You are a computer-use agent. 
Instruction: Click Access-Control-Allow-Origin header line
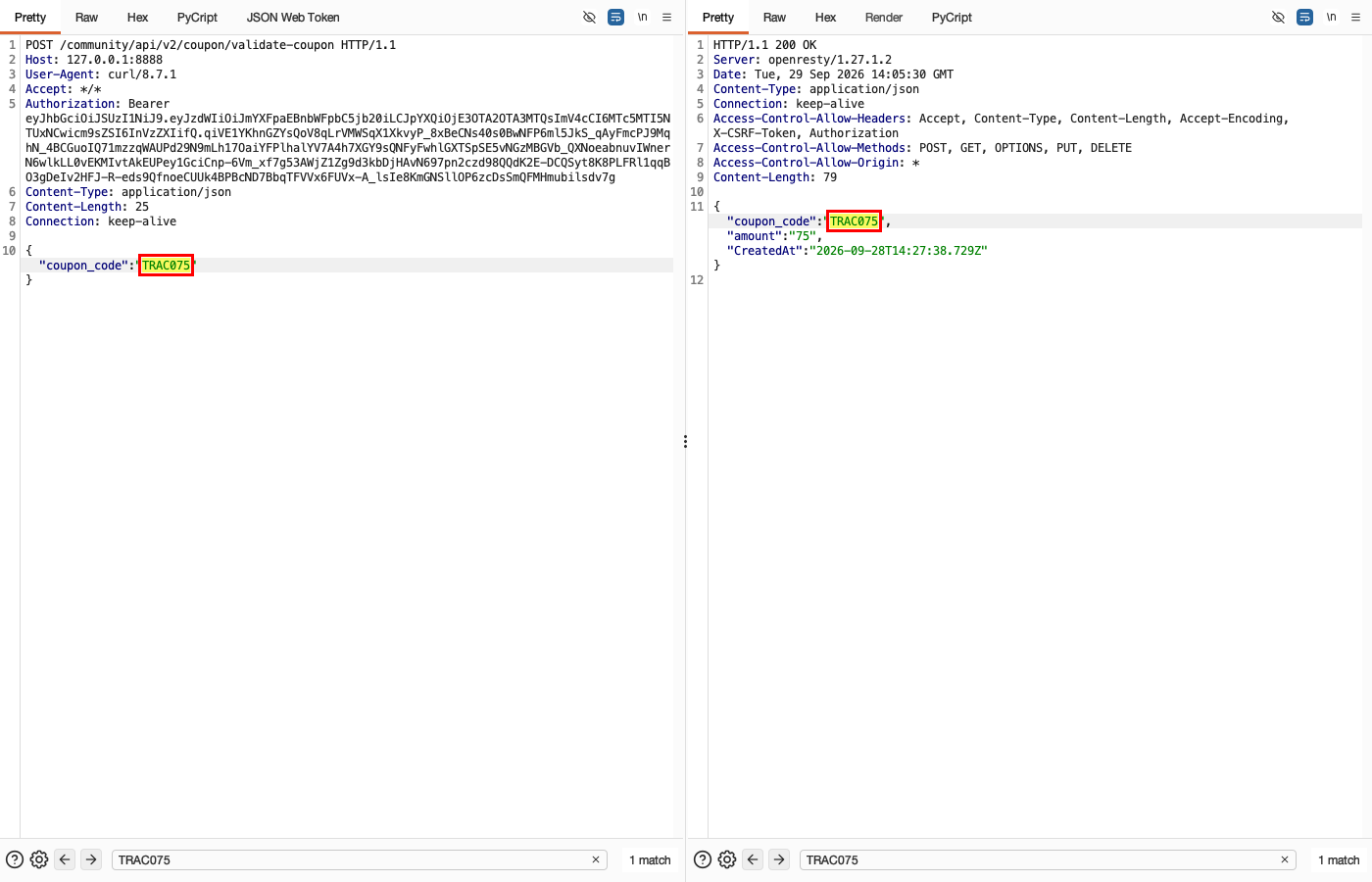(x=816, y=163)
